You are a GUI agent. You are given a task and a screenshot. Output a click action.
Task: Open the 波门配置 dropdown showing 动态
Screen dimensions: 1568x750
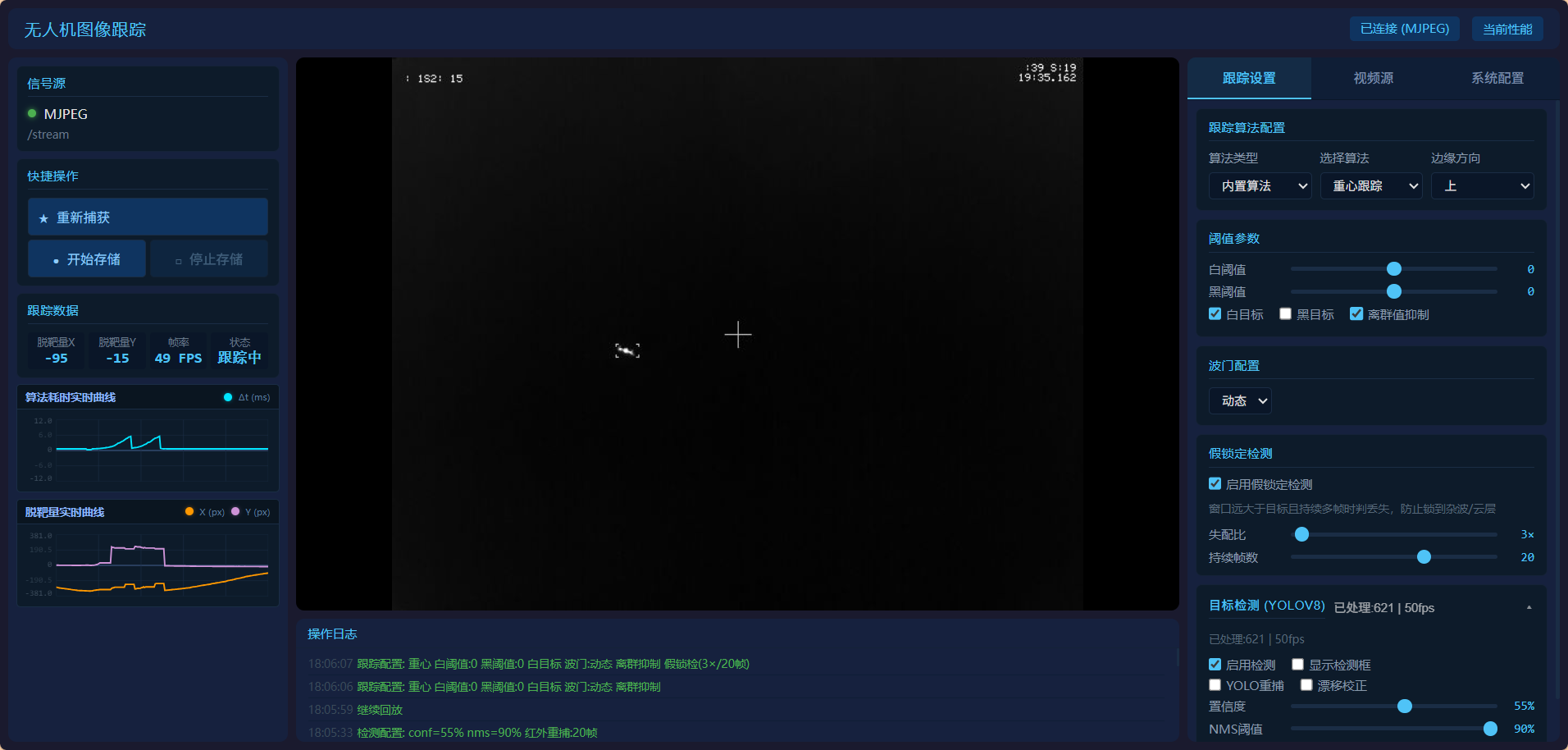[1240, 400]
